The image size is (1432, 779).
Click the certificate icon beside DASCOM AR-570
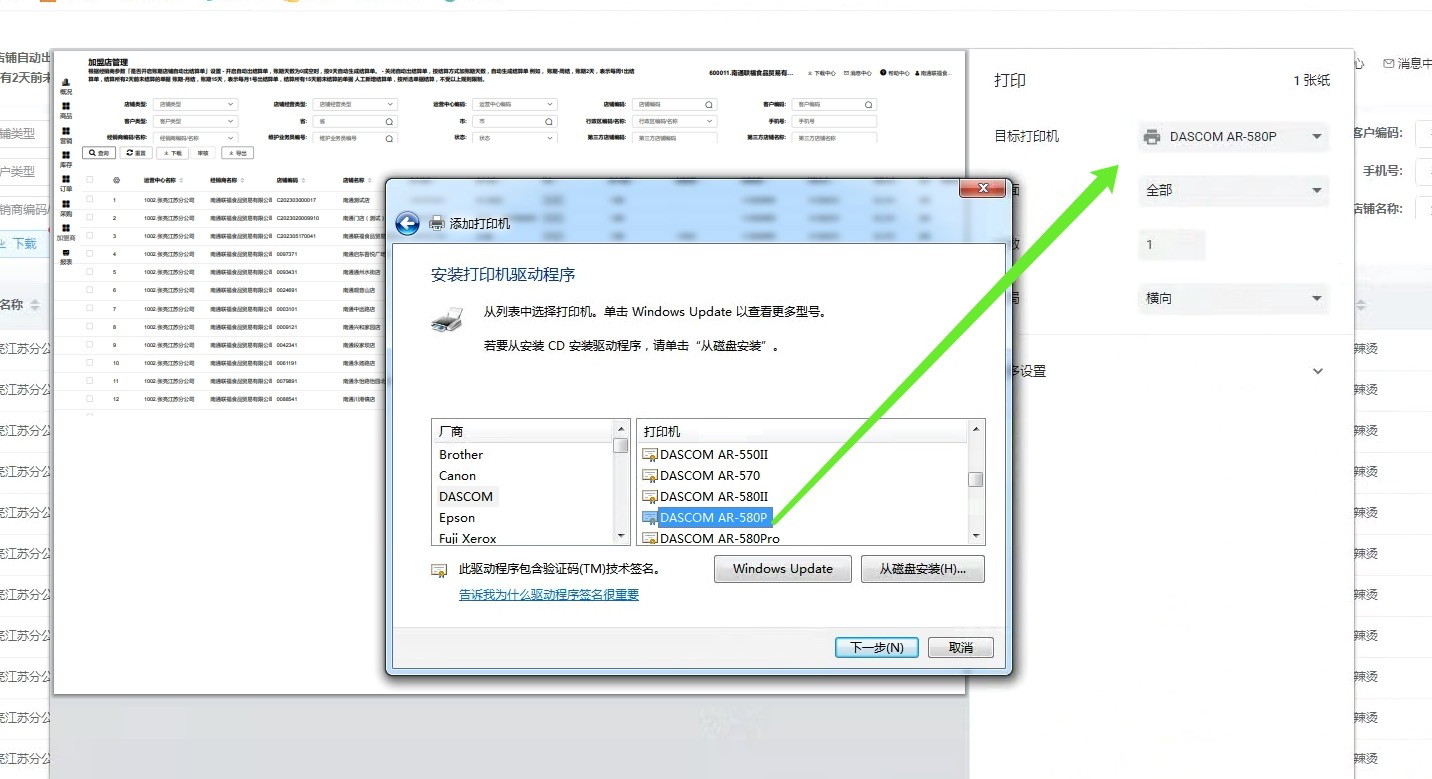[649, 476]
